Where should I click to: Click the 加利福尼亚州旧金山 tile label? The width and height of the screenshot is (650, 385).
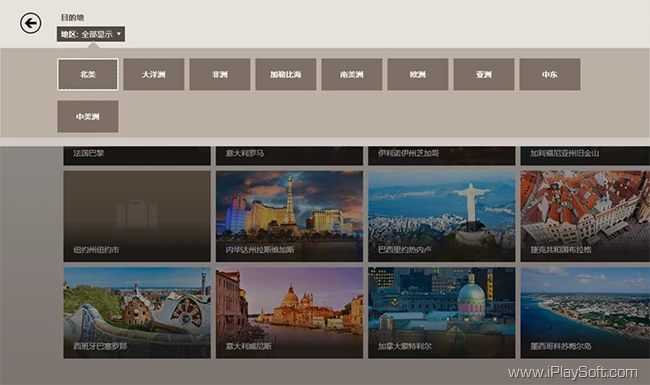(x=565, y=153)
